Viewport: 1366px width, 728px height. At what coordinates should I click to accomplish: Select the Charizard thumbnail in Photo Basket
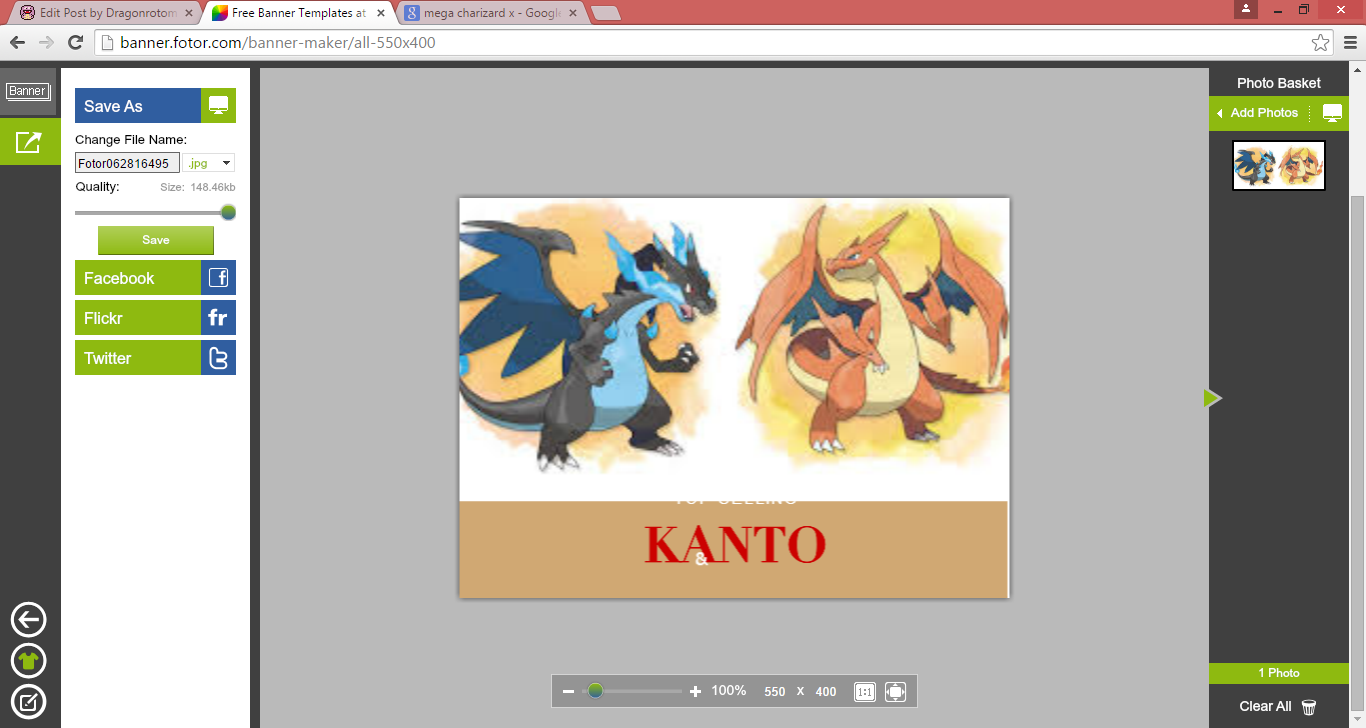coord(1279,165)
